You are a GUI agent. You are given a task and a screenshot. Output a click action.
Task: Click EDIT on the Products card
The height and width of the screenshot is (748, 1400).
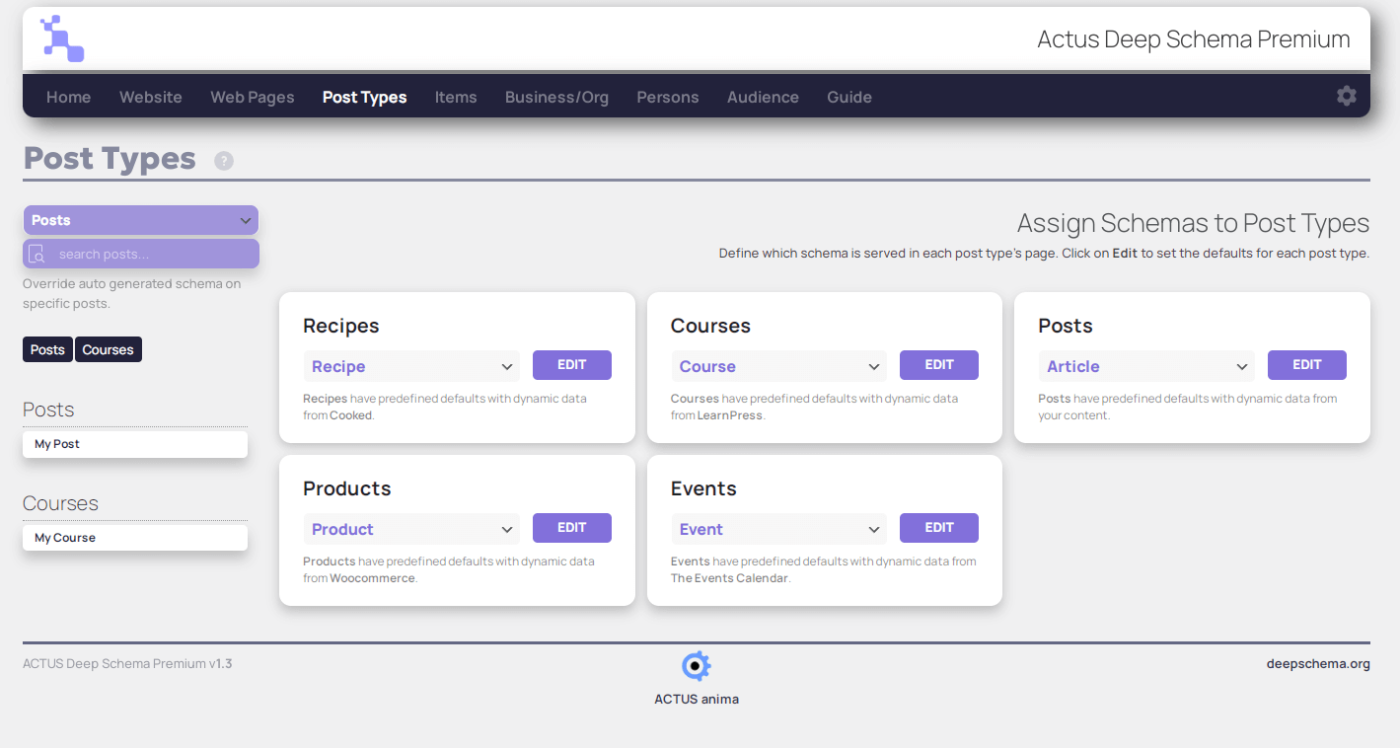(x=572, y=528)
